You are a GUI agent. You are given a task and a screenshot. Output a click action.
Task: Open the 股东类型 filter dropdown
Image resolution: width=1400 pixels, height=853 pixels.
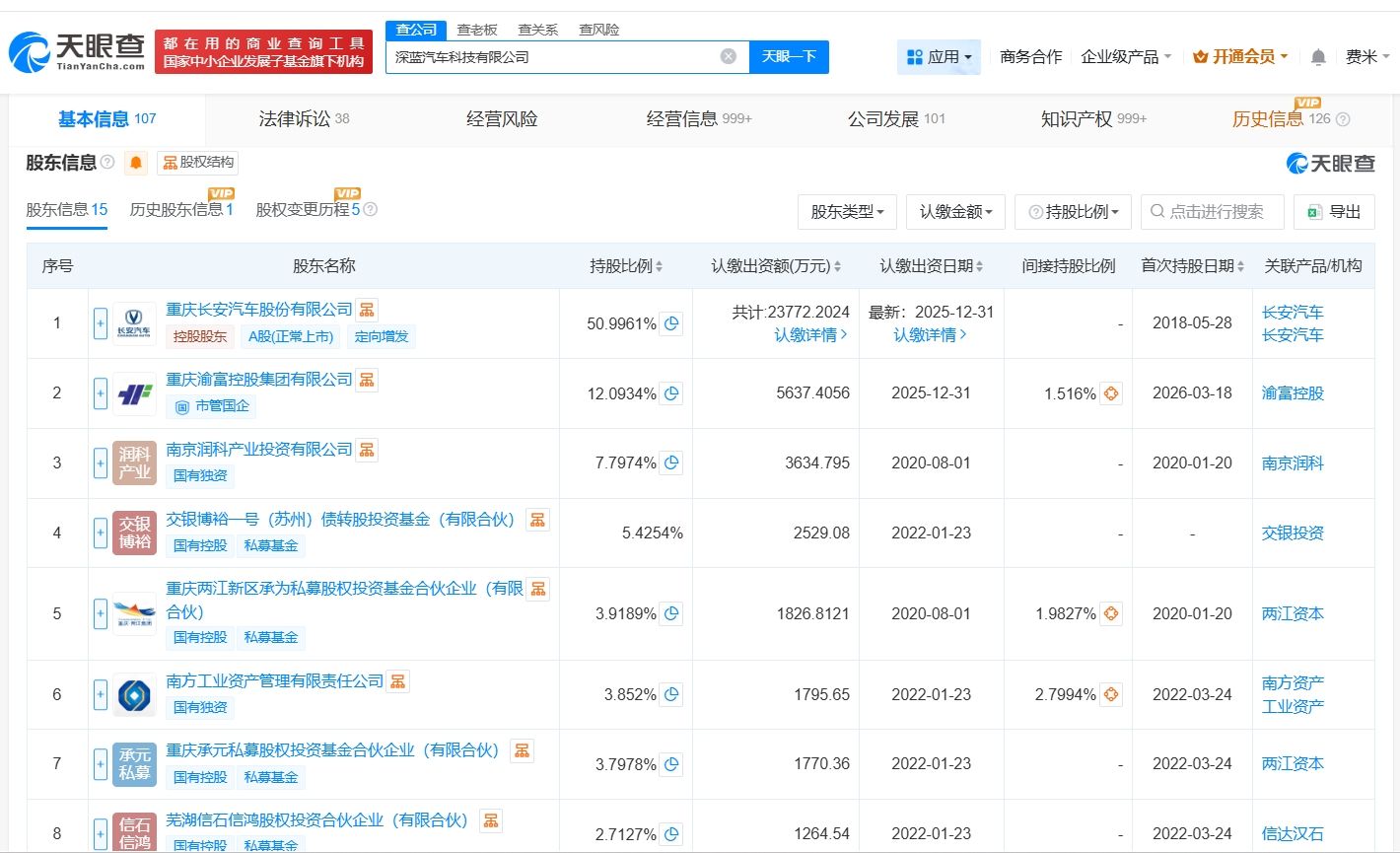point(847,212)
